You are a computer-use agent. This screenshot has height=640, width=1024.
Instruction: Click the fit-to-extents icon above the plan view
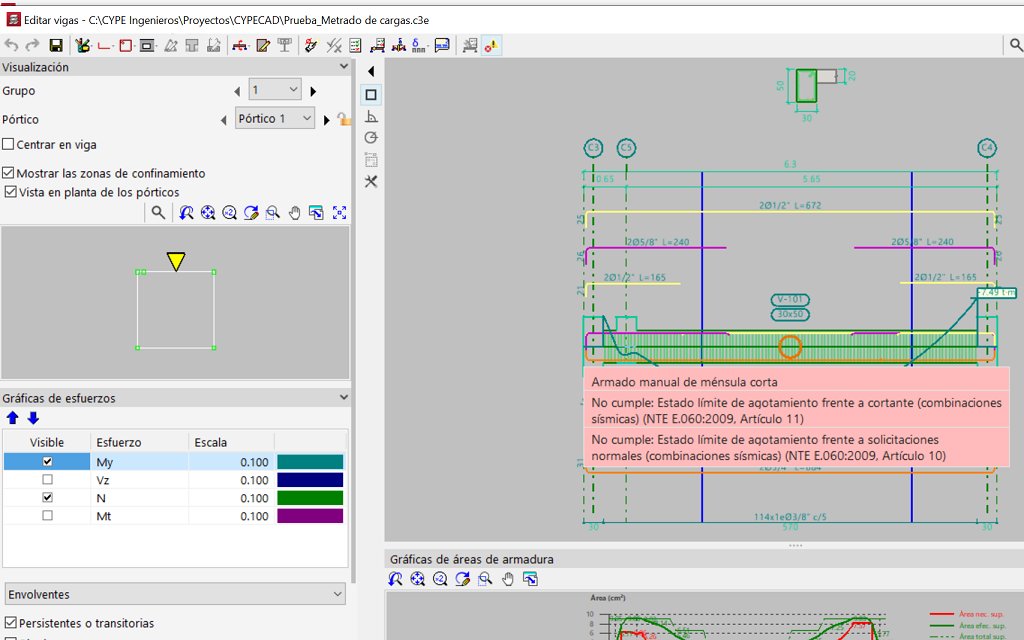click(x=340, y=212)
